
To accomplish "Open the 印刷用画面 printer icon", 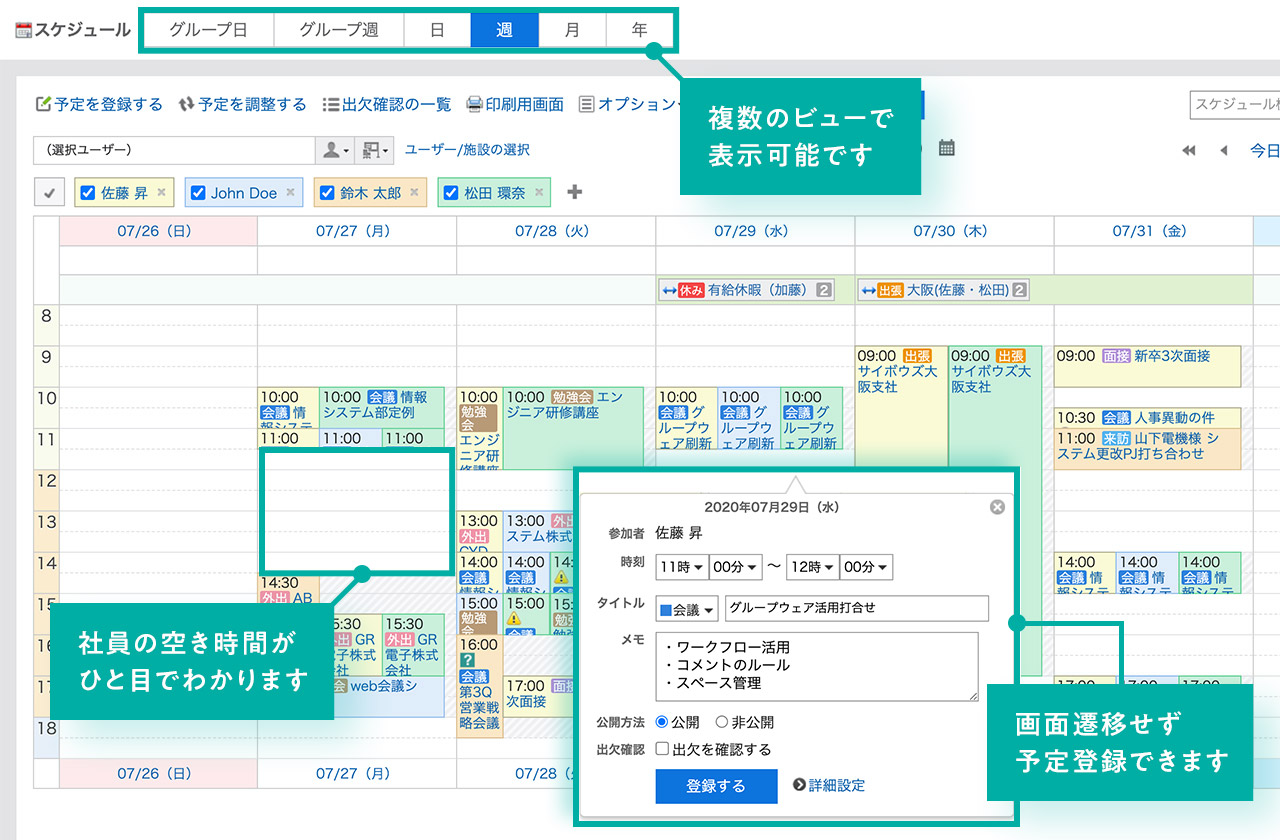I will click(475, 105).
